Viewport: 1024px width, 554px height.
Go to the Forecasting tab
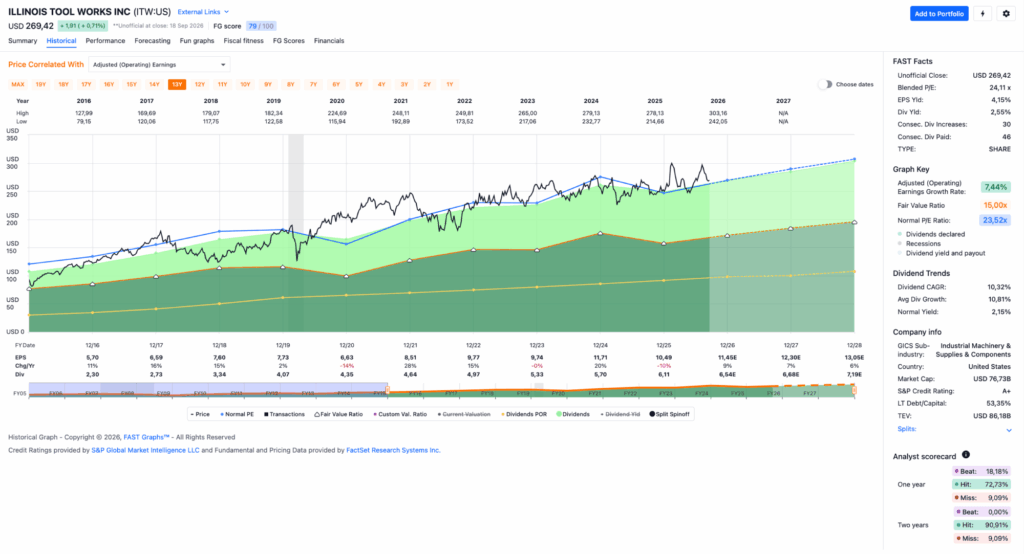click(x=152, y=41)
